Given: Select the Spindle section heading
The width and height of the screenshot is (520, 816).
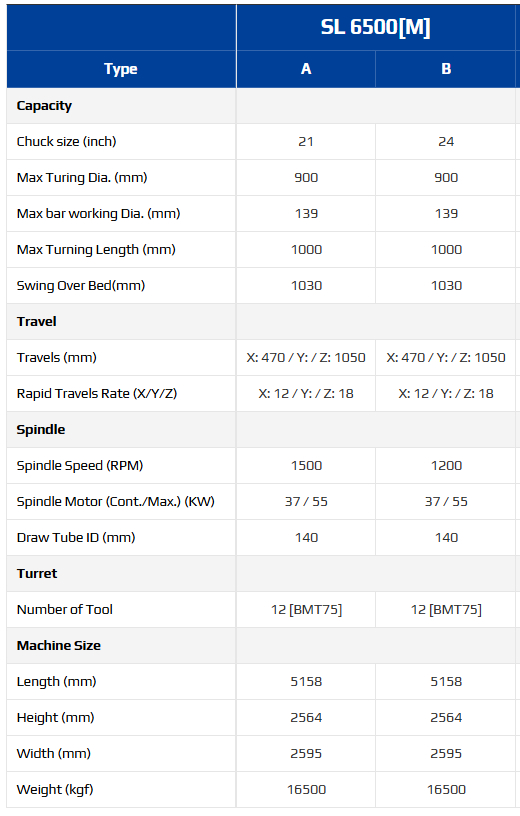Looking at the screenshot, I should click(41, 430).
